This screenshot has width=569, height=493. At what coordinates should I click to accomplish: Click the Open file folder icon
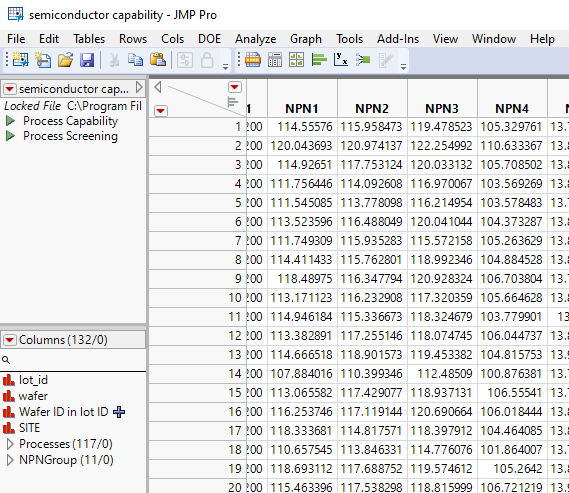(65, 60)
